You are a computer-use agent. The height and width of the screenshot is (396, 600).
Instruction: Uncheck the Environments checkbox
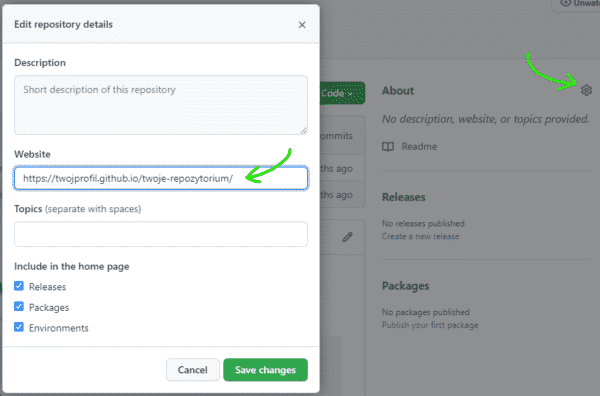click(x=19, y=327)
